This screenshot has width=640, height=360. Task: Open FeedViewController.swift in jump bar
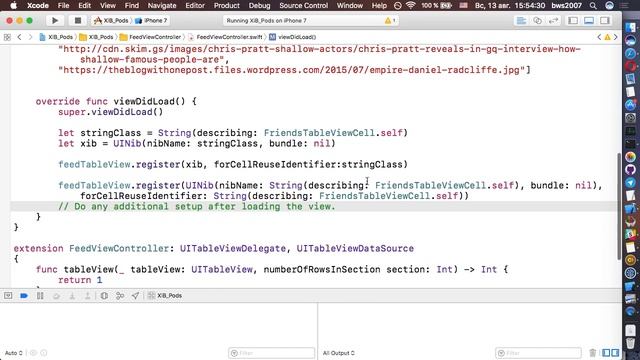[x=225, y=37]
